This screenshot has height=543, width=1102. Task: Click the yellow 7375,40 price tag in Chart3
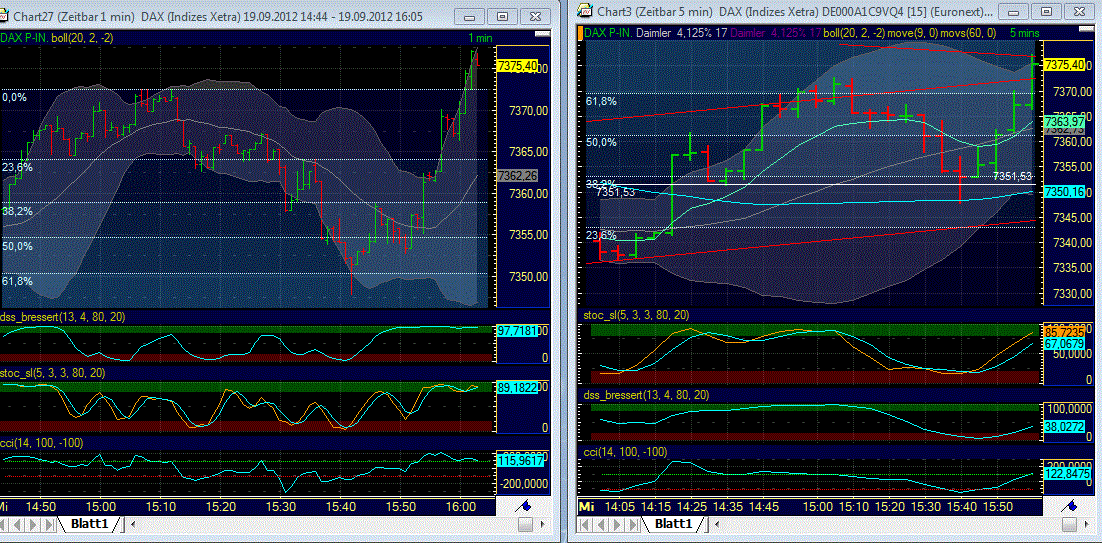pyautogui.click(x=1064, y=65)
